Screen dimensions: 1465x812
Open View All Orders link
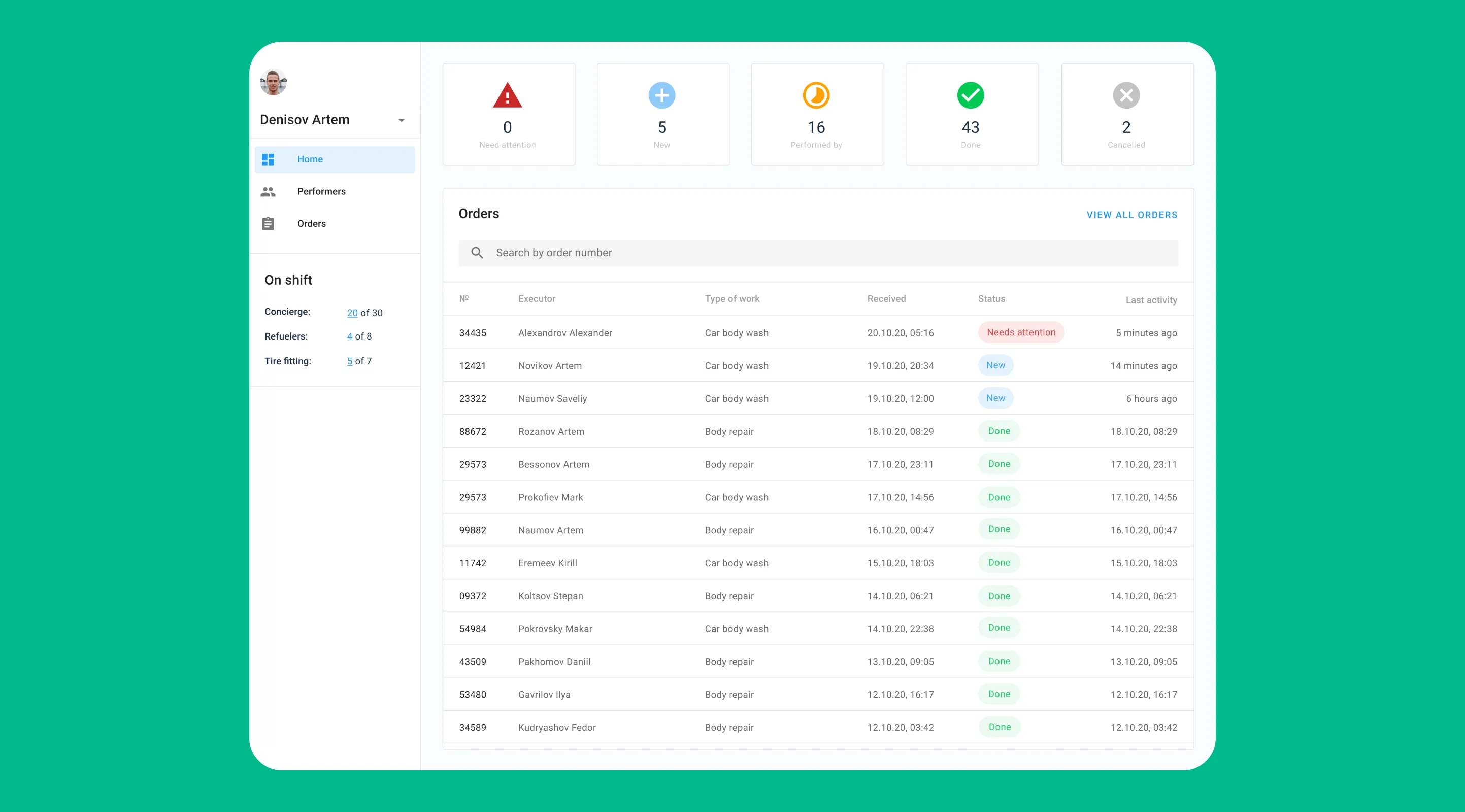click(1131, 215)
